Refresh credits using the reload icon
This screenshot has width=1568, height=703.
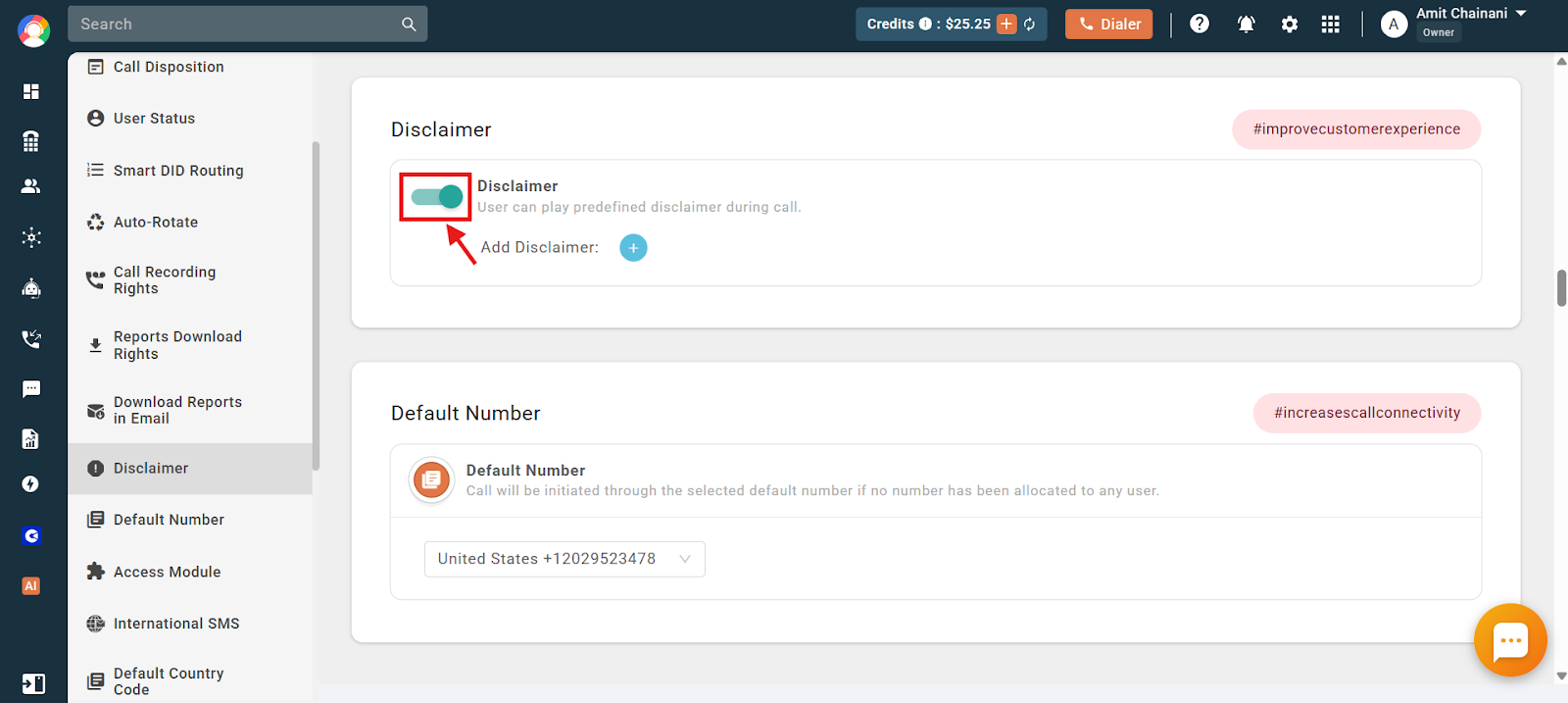click(1030, 25)
